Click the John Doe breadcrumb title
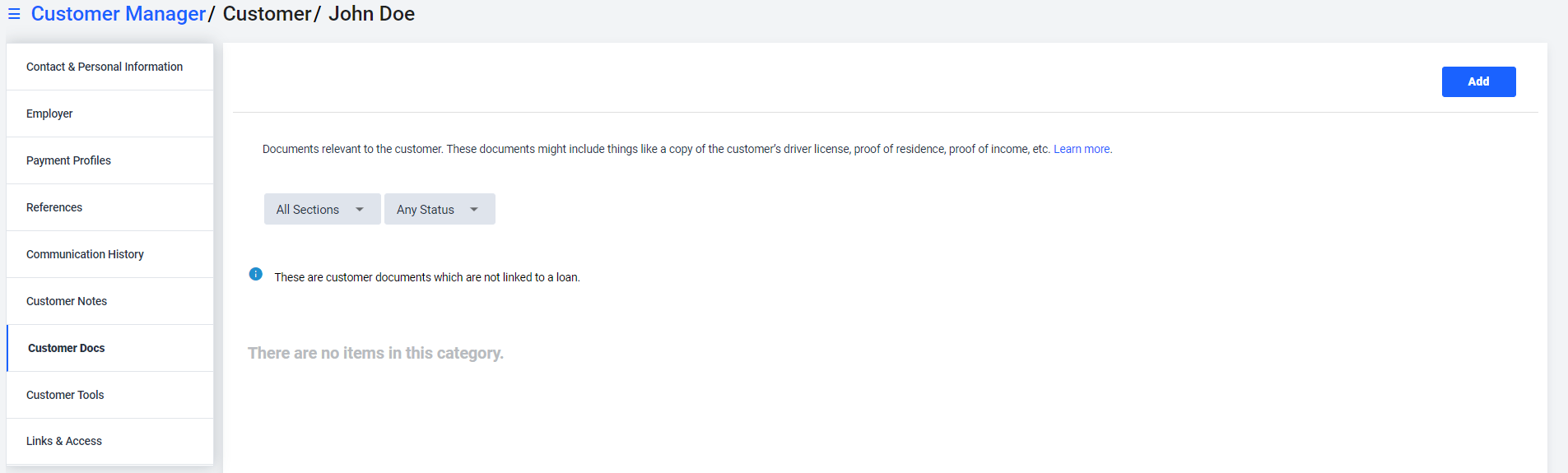This screenshot has width=1568, height=473. pyautogui.click(x=371, y=14)
